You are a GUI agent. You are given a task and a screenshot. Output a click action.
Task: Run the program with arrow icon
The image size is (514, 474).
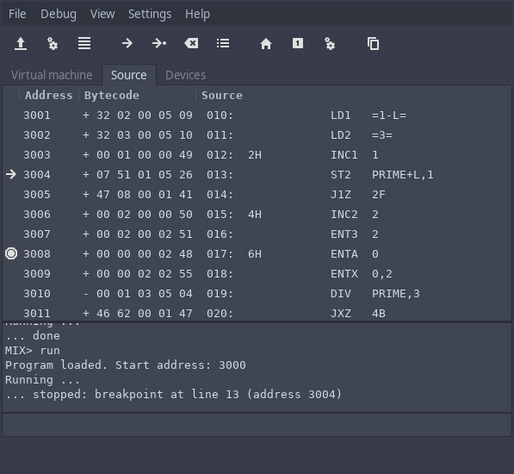[127, 43]
